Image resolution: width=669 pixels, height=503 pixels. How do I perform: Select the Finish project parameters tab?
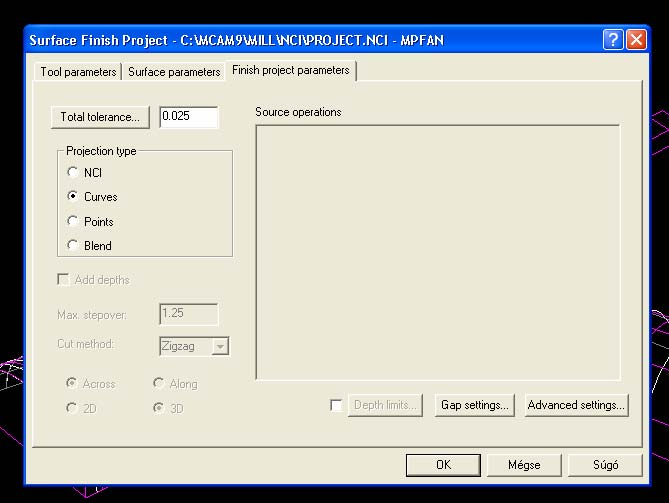[x=291, y=70]
